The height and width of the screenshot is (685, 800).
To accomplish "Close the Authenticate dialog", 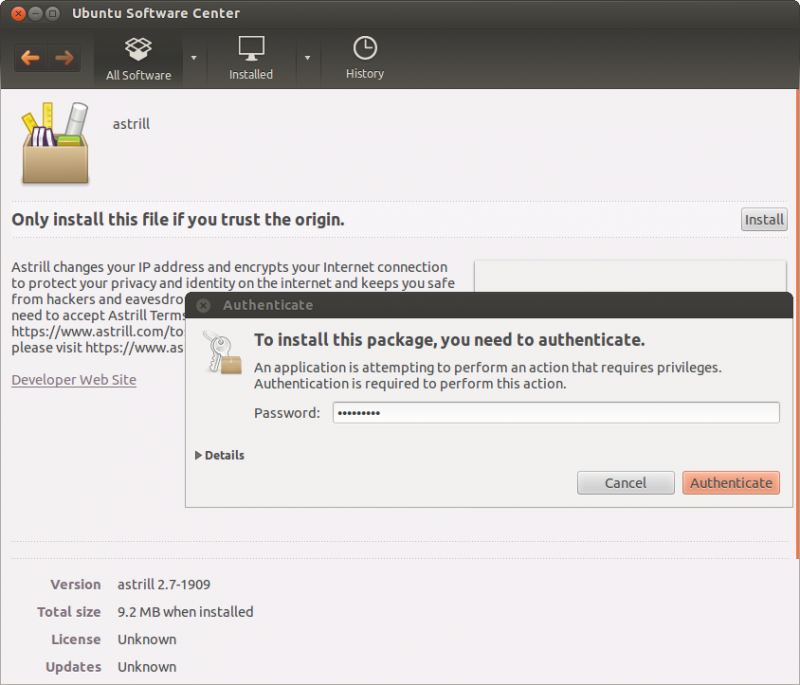I will point(203,305).
